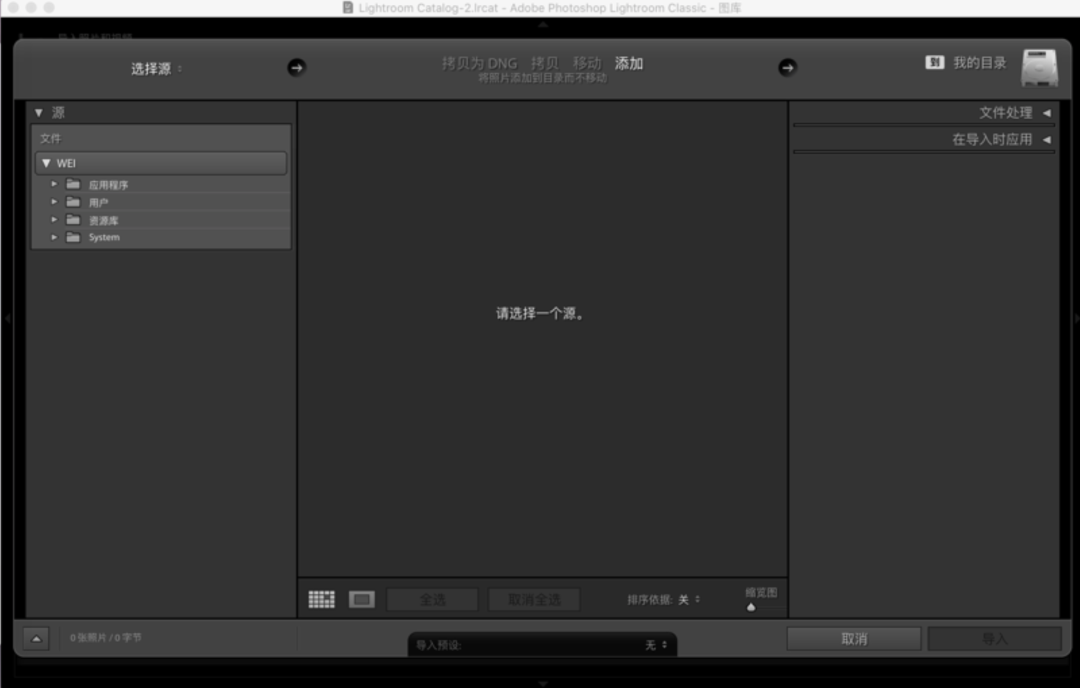Expand the 用户 folder tree arrow
The height and width of the screenshot is (688, 1080).
[54, 202]
